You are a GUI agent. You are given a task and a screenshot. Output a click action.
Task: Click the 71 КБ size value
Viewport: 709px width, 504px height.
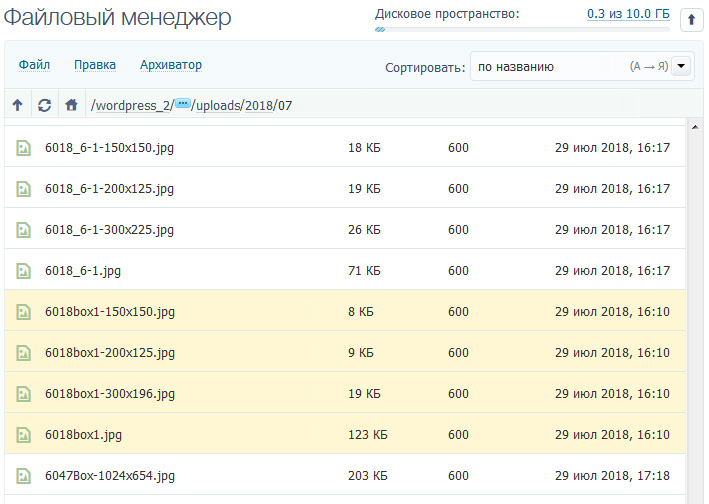pyautogui.click(x=364, y=271)
